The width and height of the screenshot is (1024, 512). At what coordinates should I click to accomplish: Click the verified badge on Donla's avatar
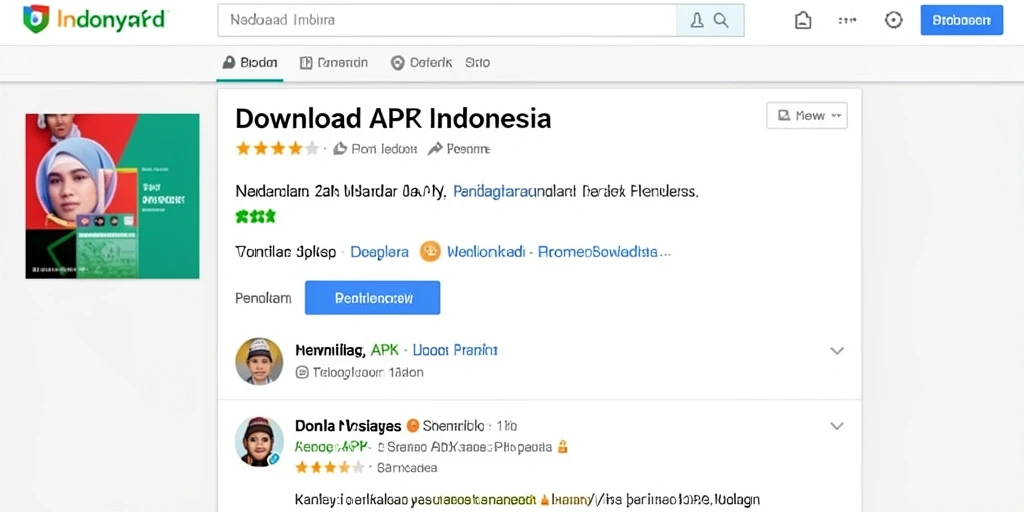(274, 459)
